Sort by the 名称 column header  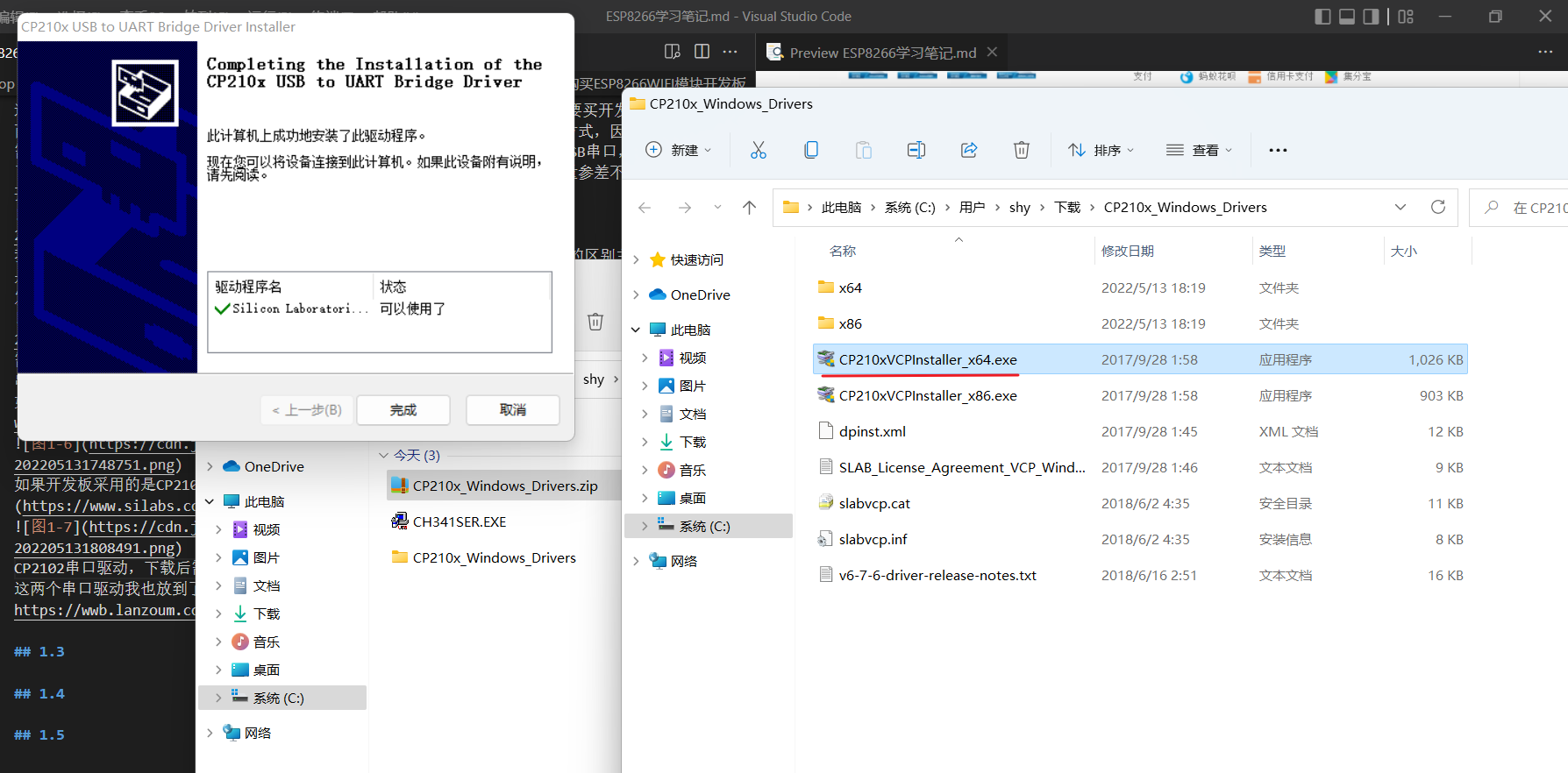click(x=843, y=251)
